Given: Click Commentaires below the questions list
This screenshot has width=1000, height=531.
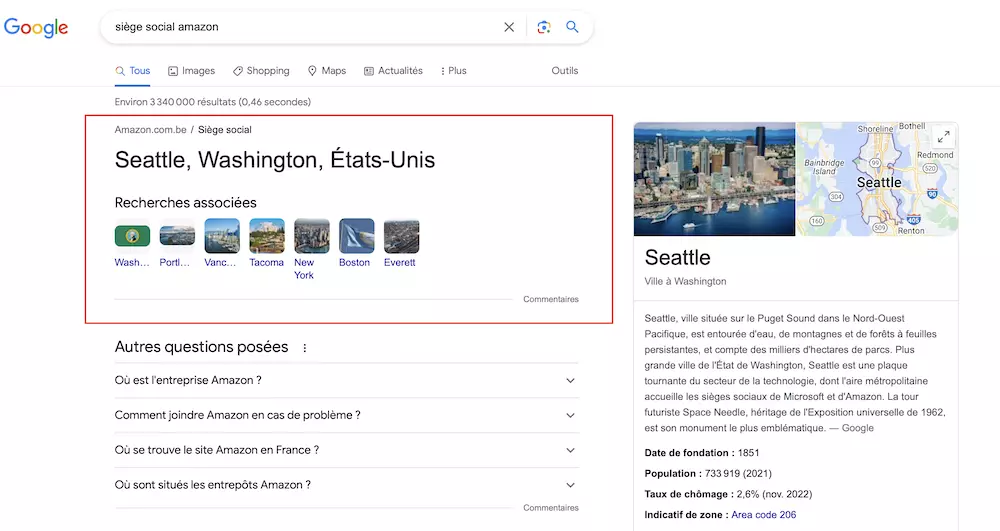Looking at the screenshot, I should [x=551, y=507].
